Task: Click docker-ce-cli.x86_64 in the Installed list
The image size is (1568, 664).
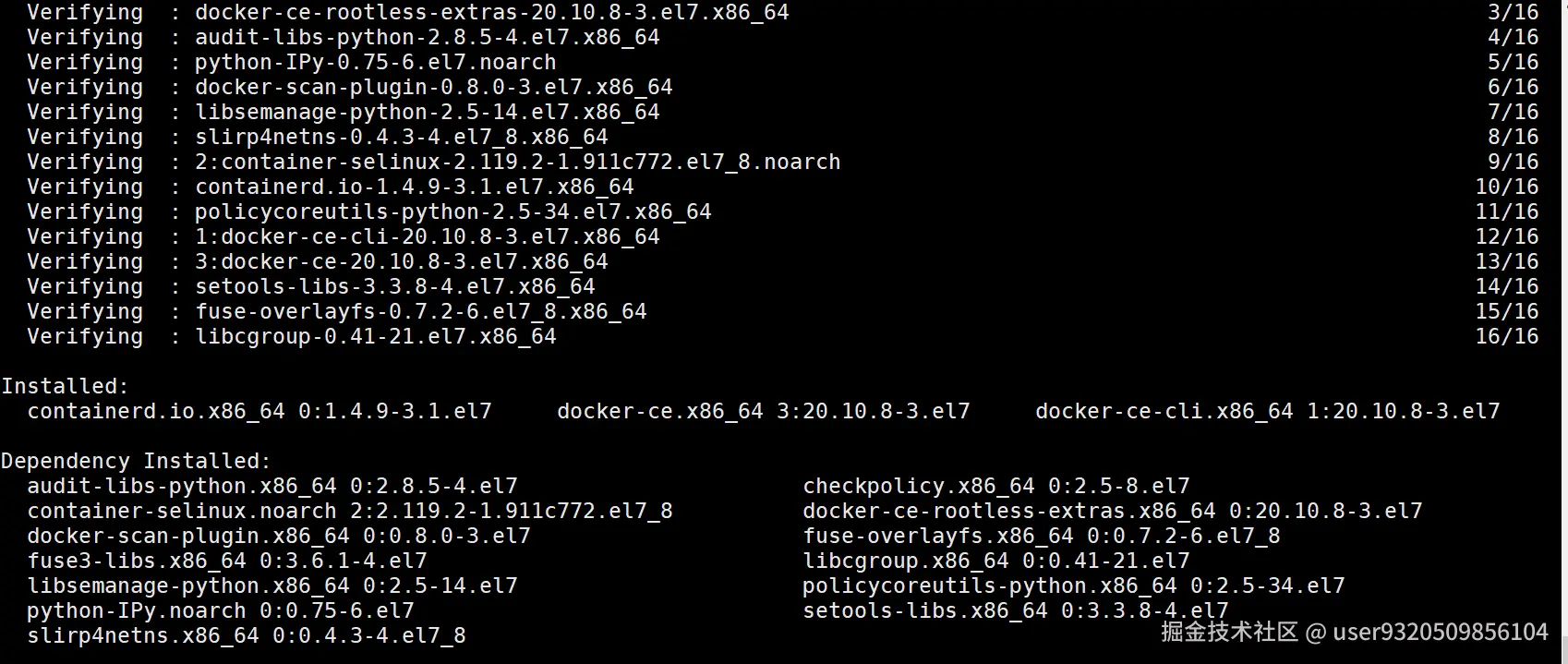Action: tap(1164, 411)
